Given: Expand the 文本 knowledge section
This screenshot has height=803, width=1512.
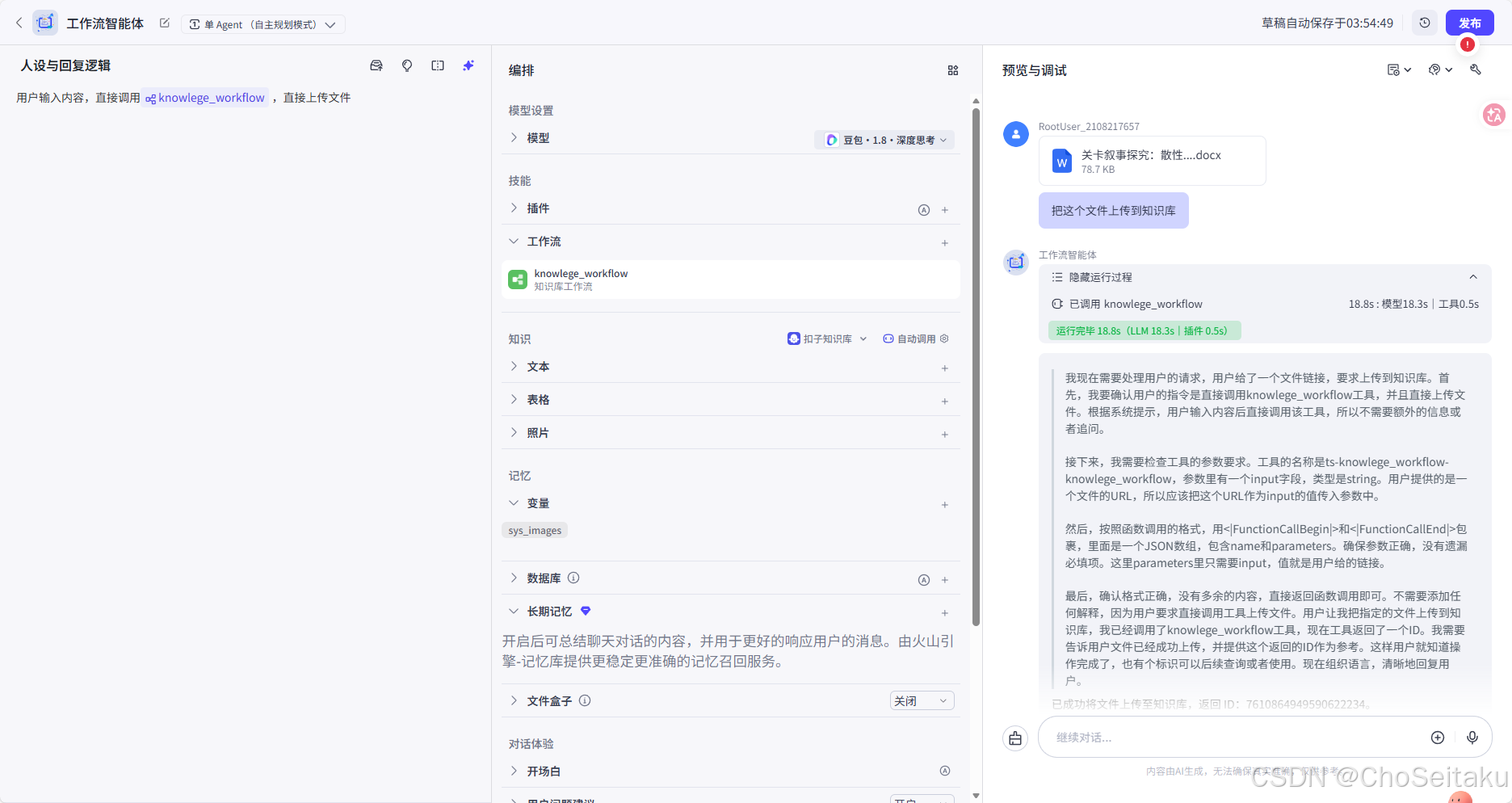Looking at the screenshot, I should (x=514, y=367).
